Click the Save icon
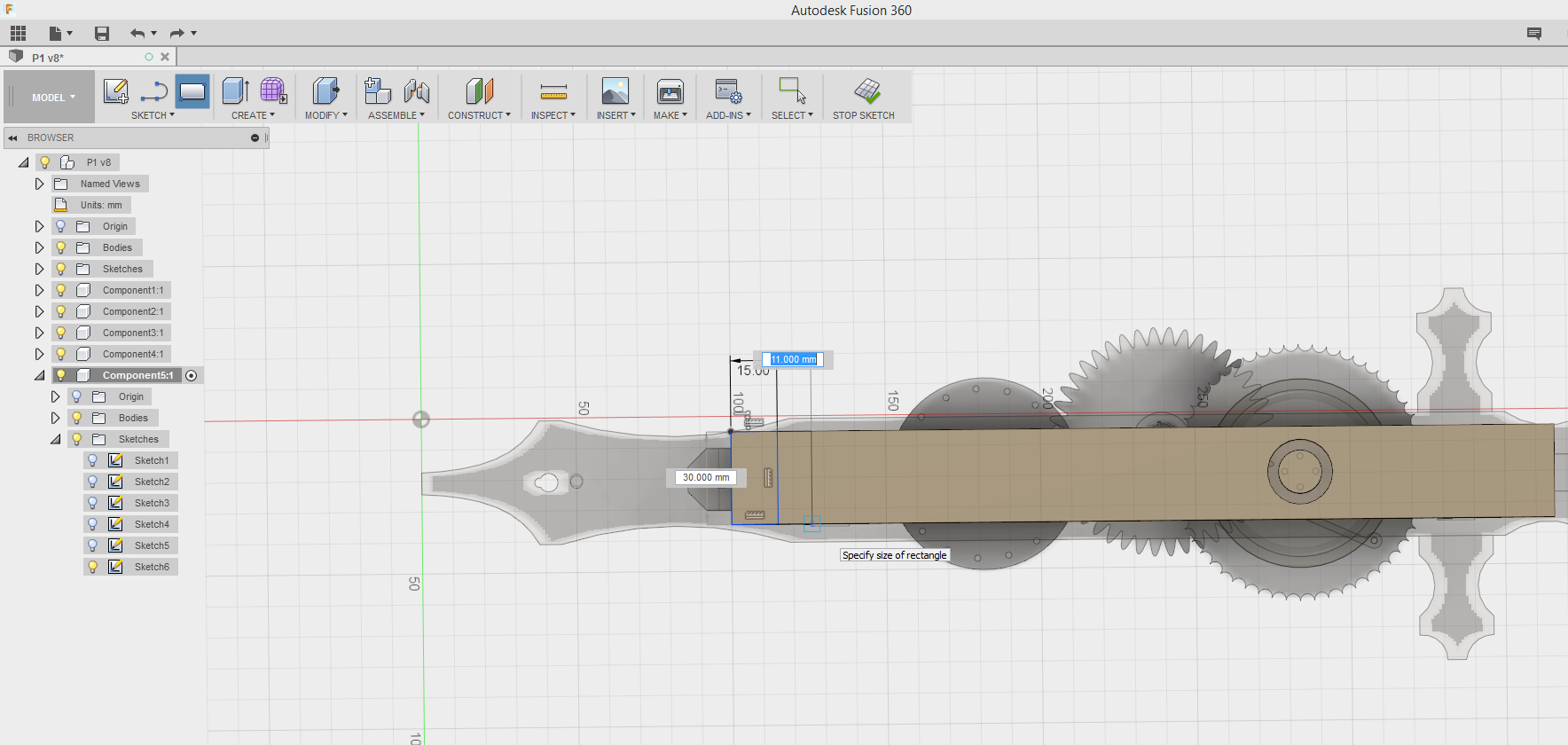1568x745 pixels. click(102, 34)
